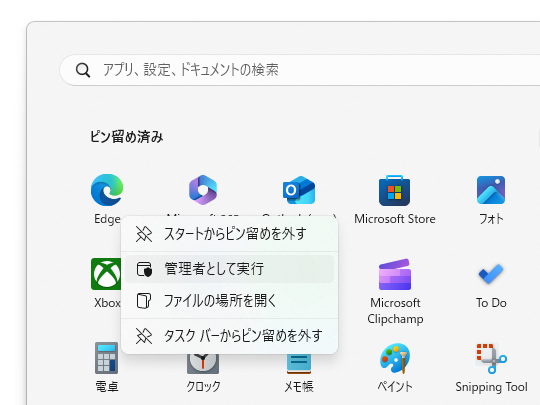
Task: Click the Microsoft Store label text
Action: pos(395,219)
